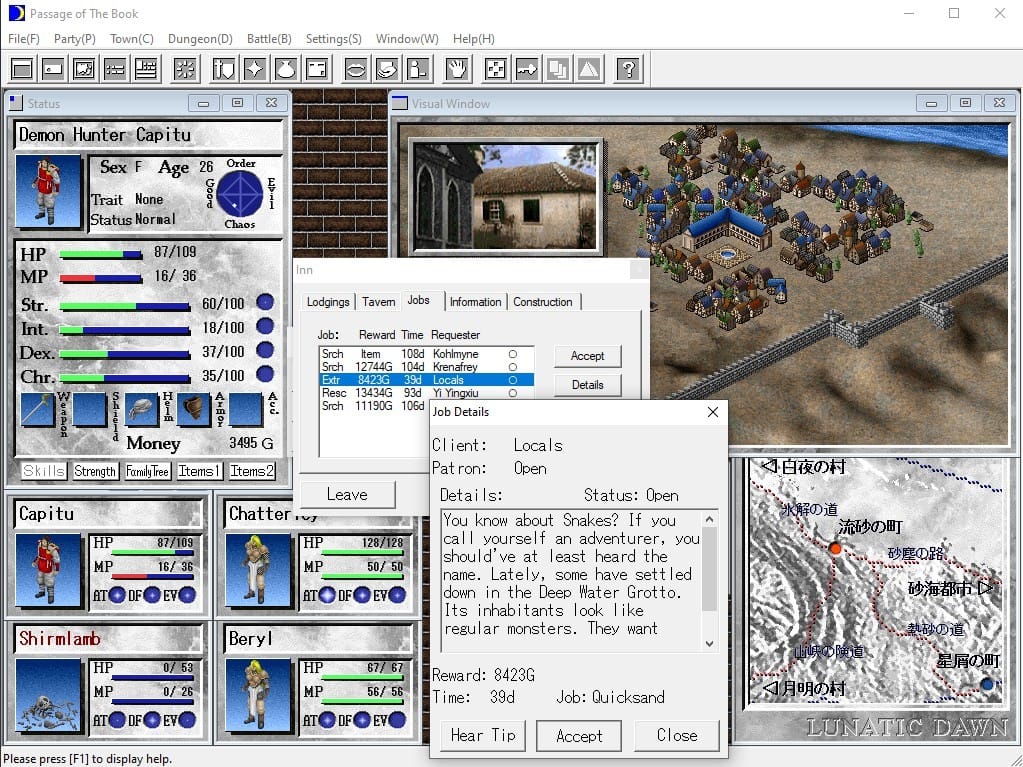Open the Dungeon(D) menu
The width and height of the screenshot is (1023, 767).
200,39
